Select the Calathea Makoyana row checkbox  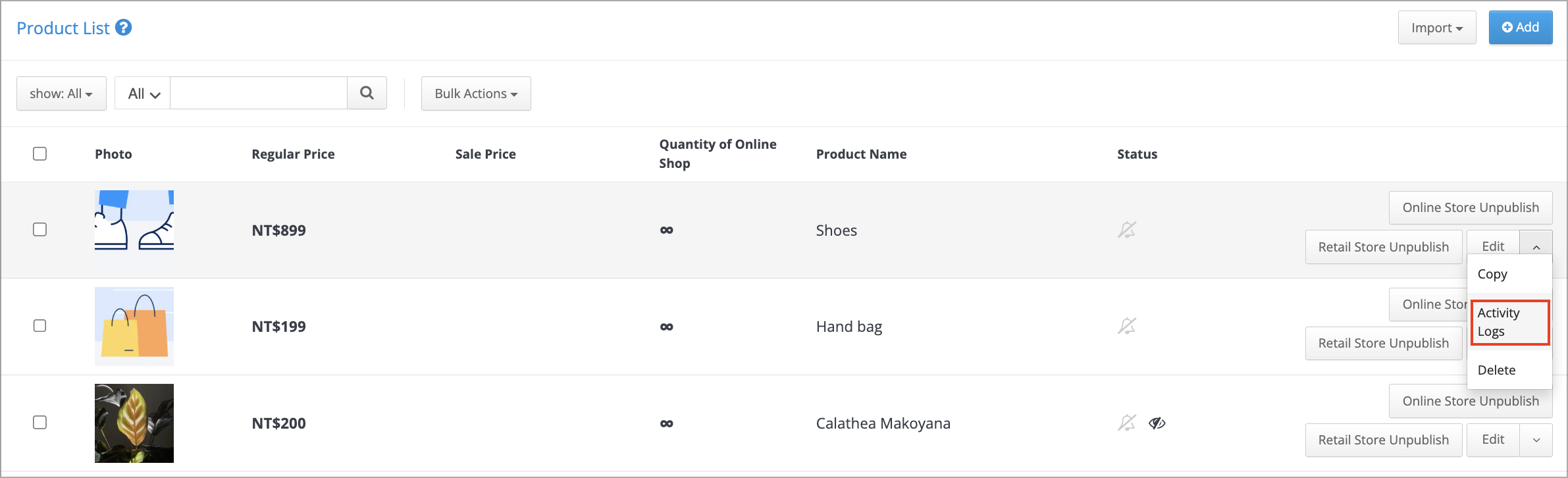point(39,422)
